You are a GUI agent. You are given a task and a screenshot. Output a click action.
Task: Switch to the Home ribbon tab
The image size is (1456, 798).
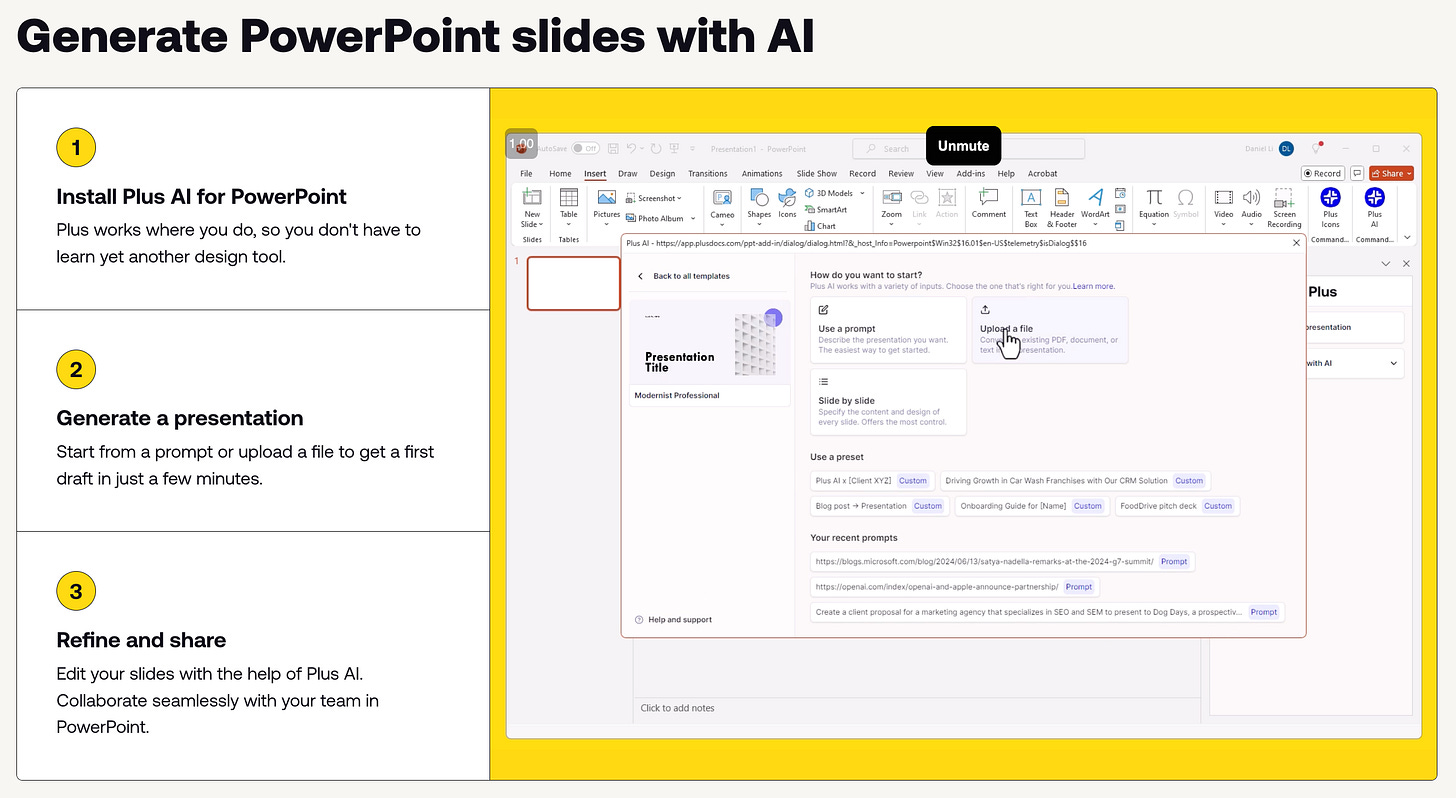click(560, 173)
